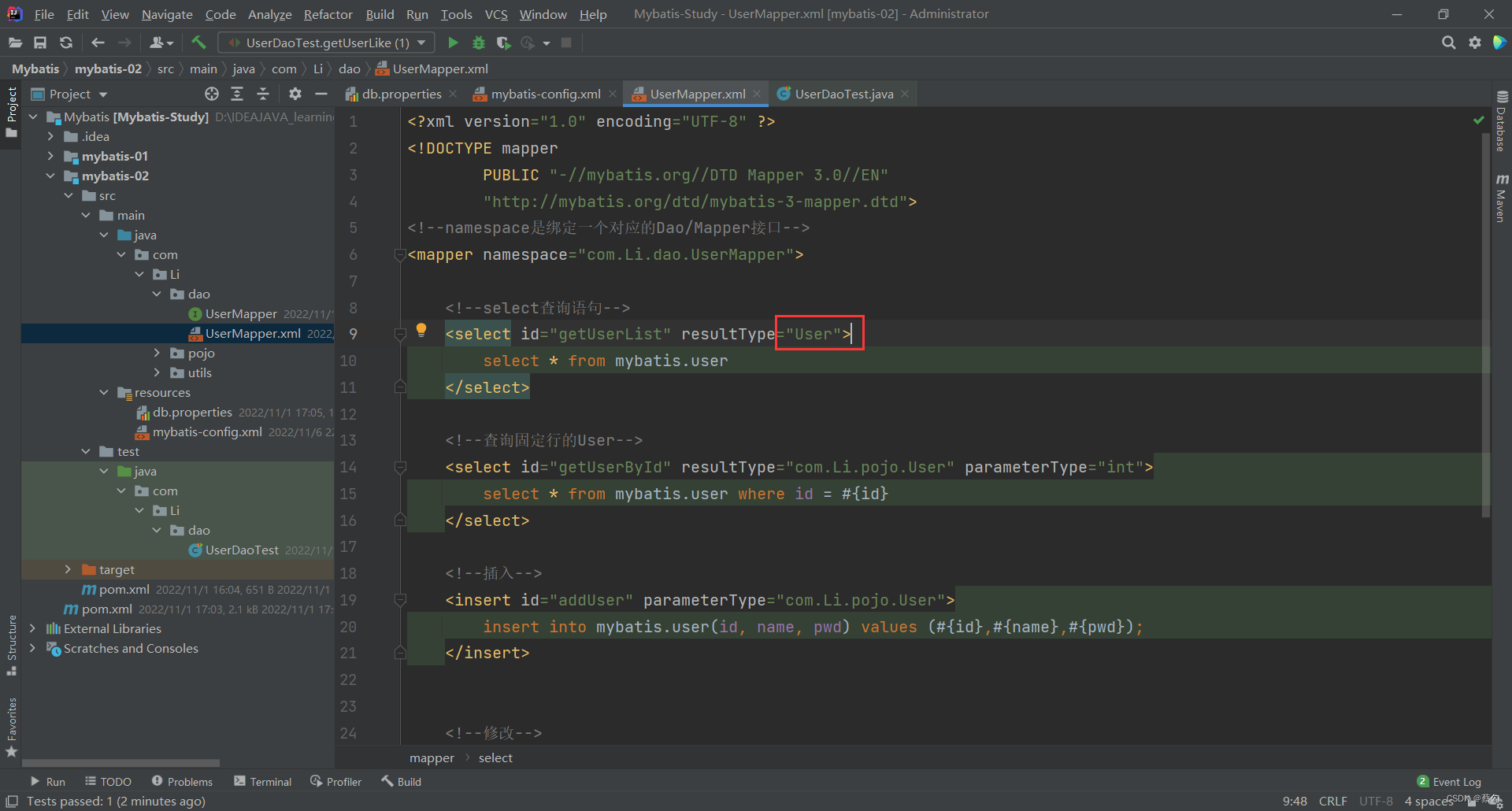Expand the mybatis-01 module node
This screenshot has width=1512, height=811.
click(x=50, y=156)
